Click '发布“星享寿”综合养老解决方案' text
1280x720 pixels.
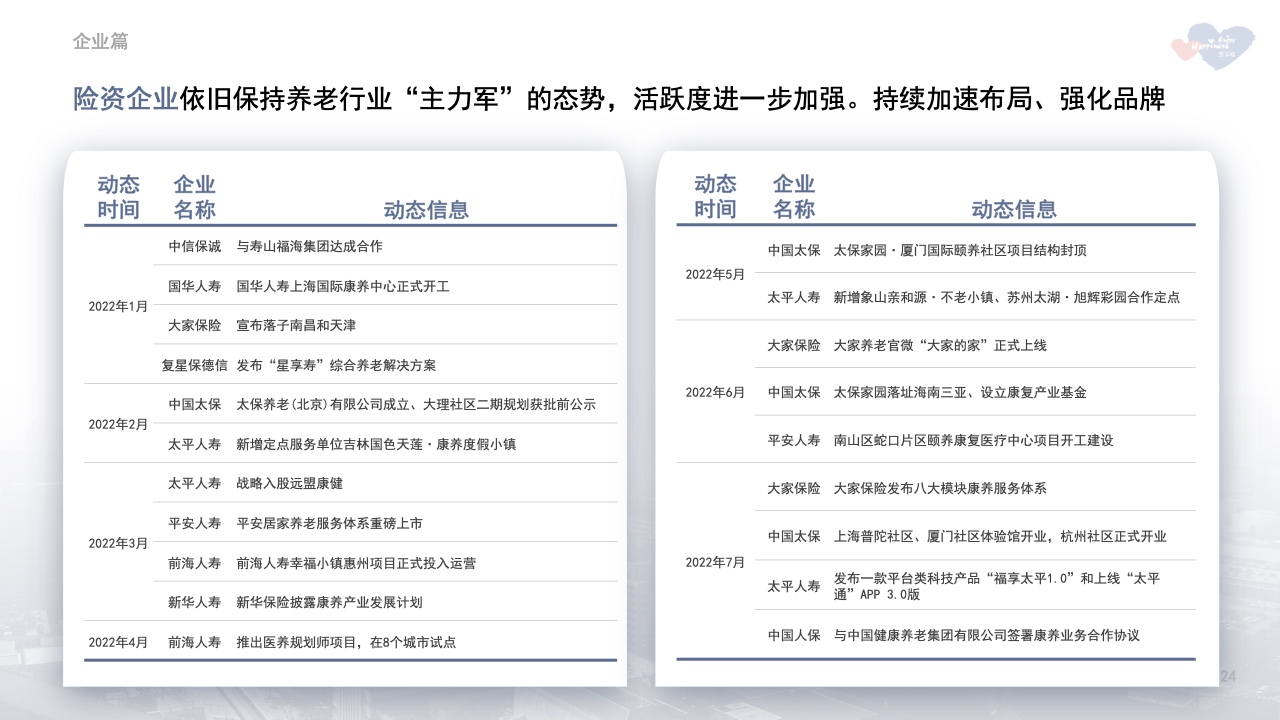[x=336, y=365]
